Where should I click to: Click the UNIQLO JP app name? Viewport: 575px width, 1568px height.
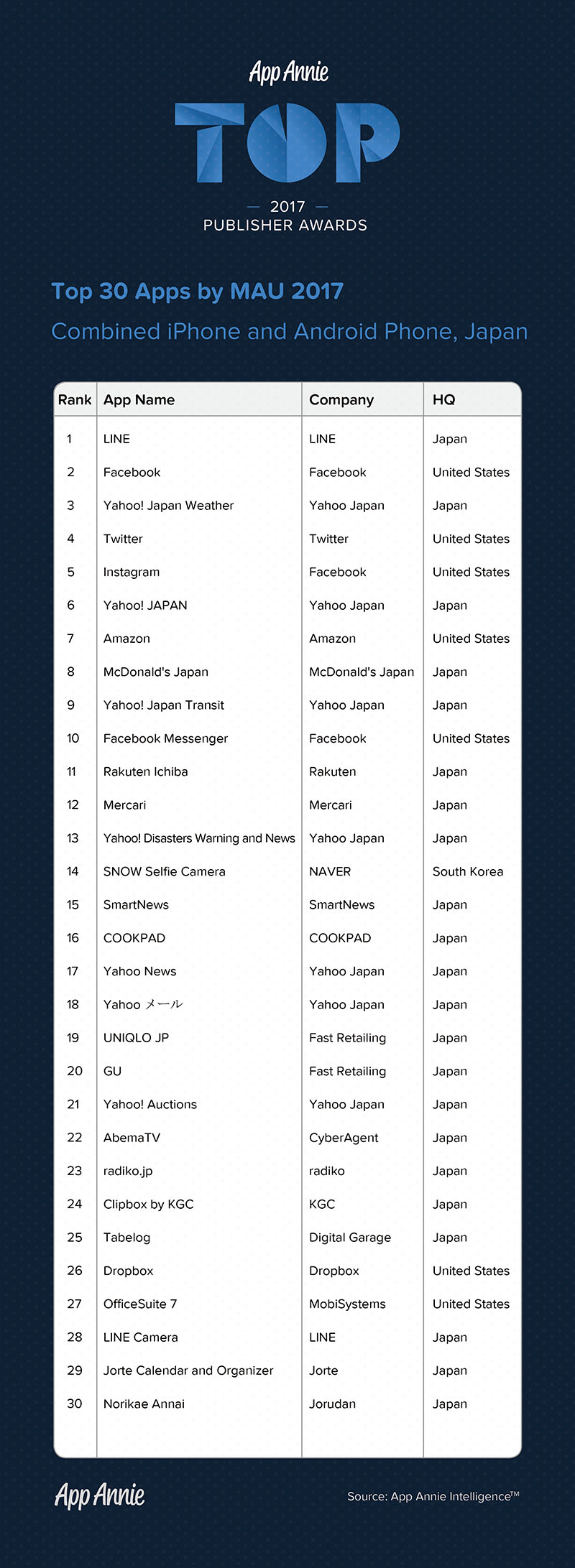point(136,1038)
